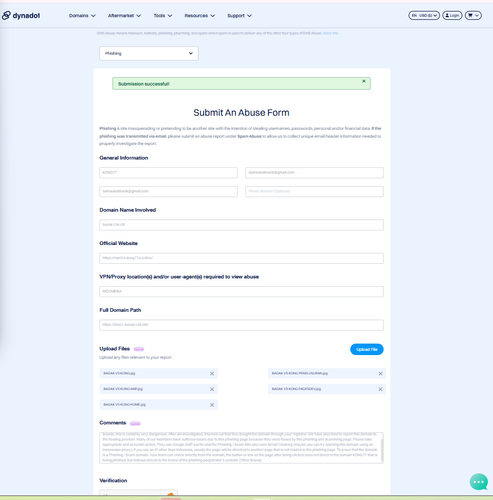Image resolution: width=493 pixels, height=500 pixels.
Task: Click the name field containing KONG77
Action: 168,173
